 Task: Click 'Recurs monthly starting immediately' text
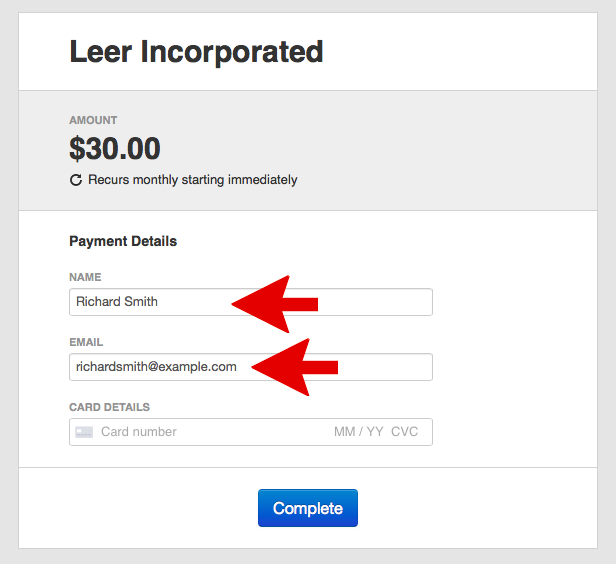pyautogui.click(x=193, y=180)
